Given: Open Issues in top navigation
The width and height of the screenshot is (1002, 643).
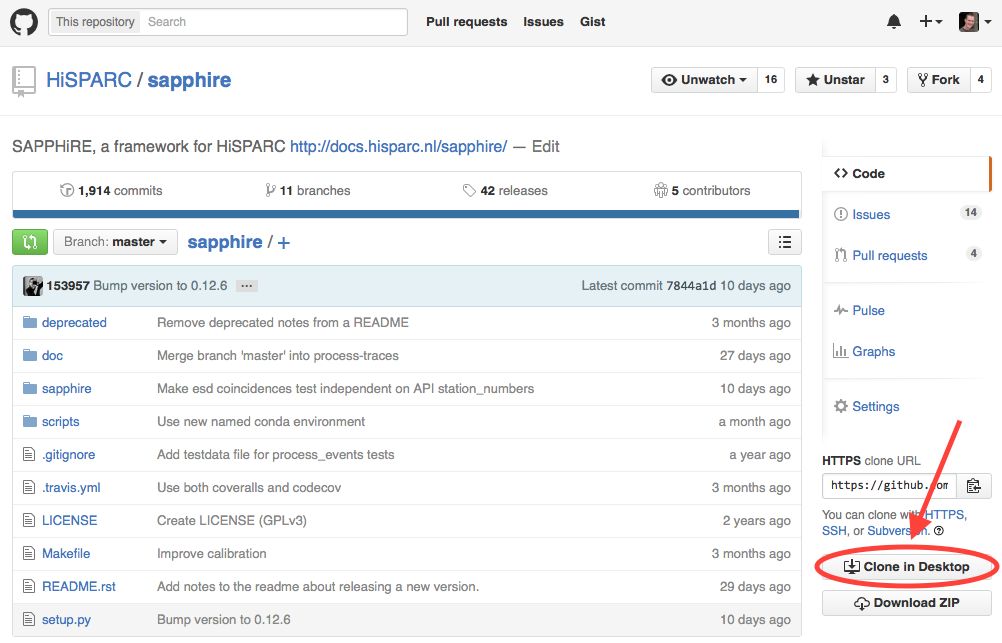Looking at the screenshot, I should [x=543, y=22].
